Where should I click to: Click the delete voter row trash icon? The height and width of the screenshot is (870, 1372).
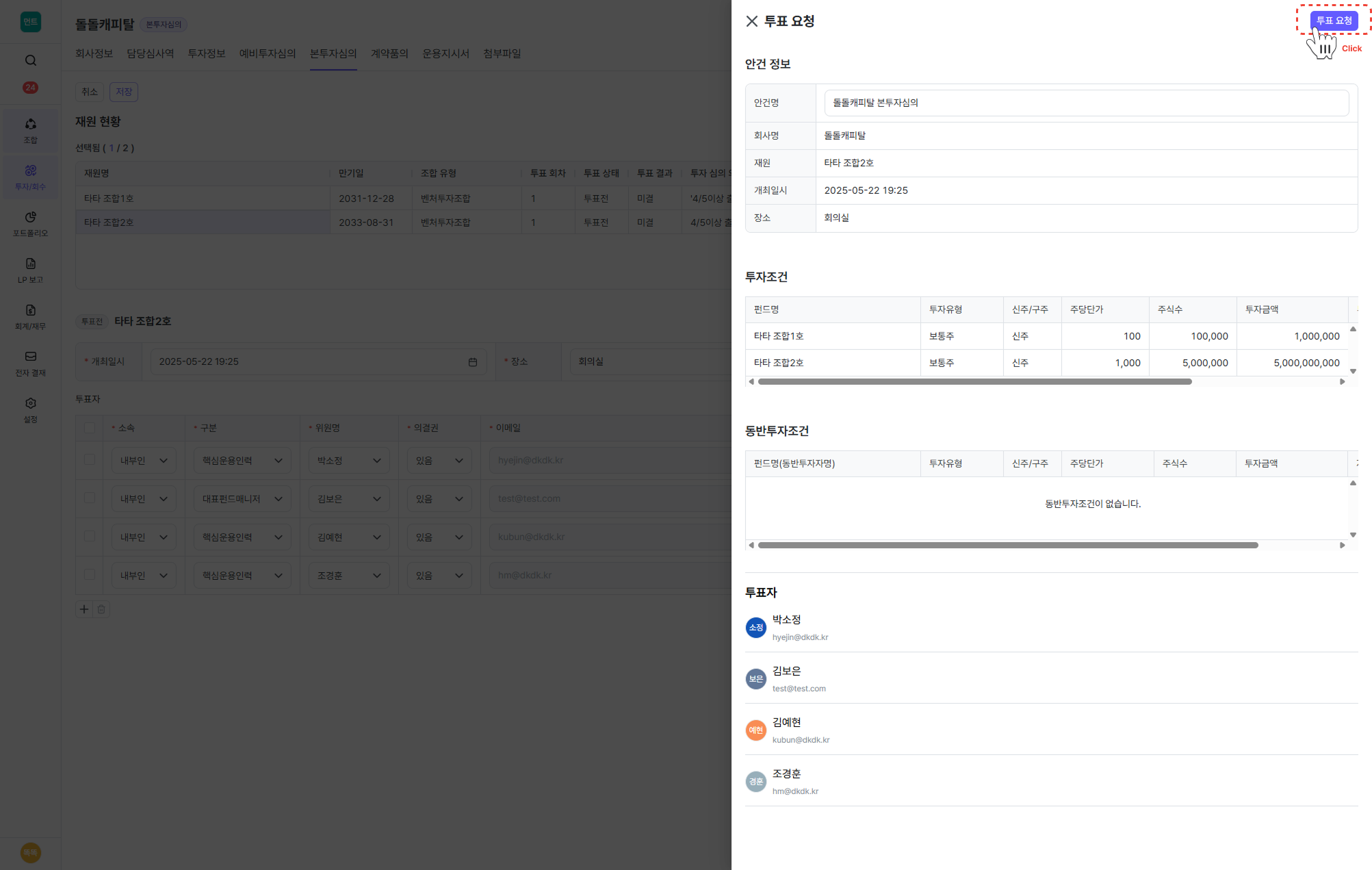click(101, 609)
